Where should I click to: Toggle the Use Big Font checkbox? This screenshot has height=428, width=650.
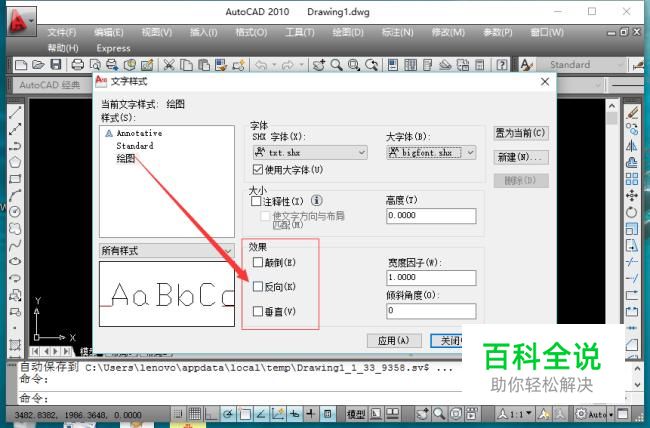258,169
